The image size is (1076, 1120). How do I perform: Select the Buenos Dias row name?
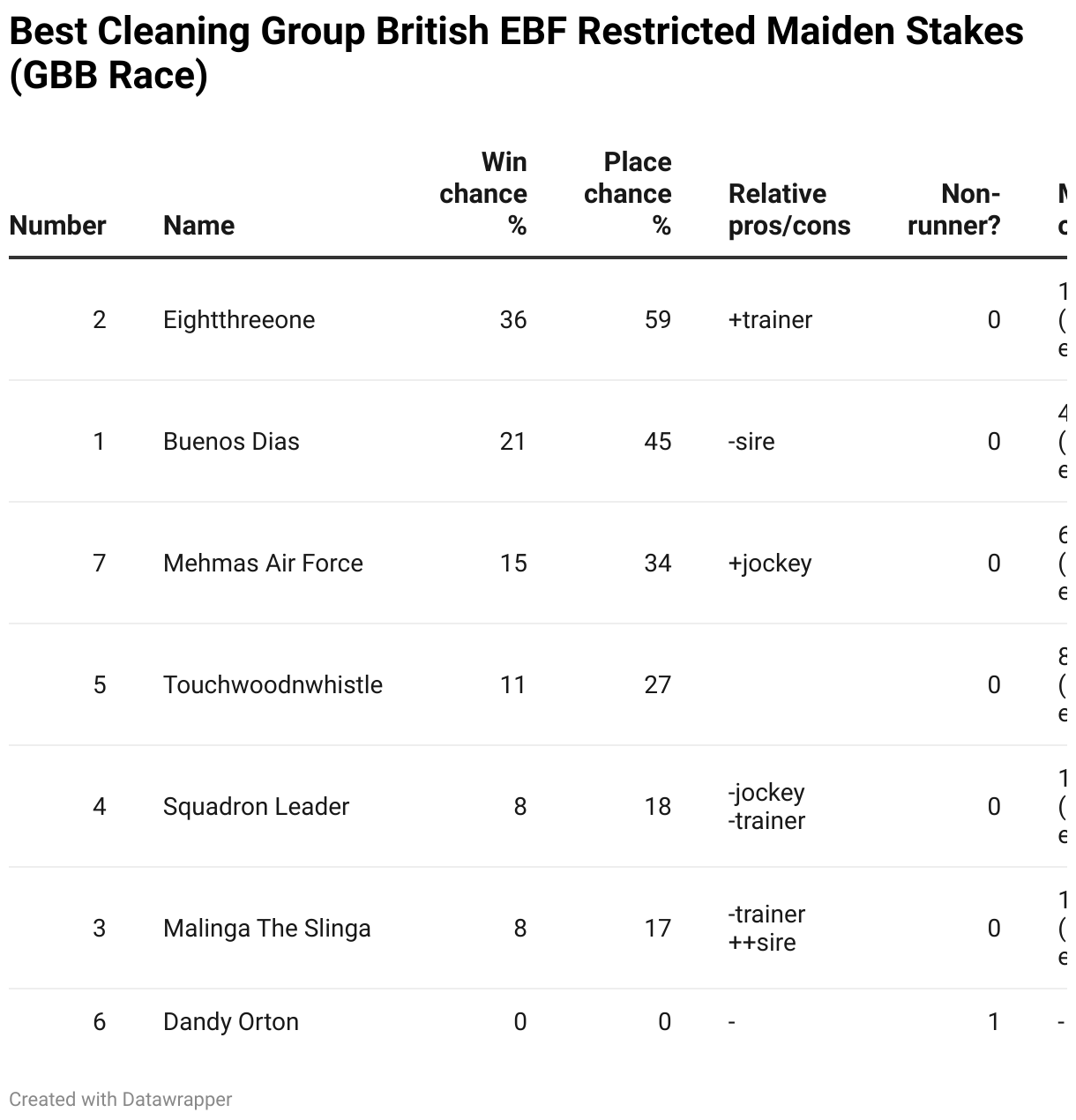tap(231, 441)
